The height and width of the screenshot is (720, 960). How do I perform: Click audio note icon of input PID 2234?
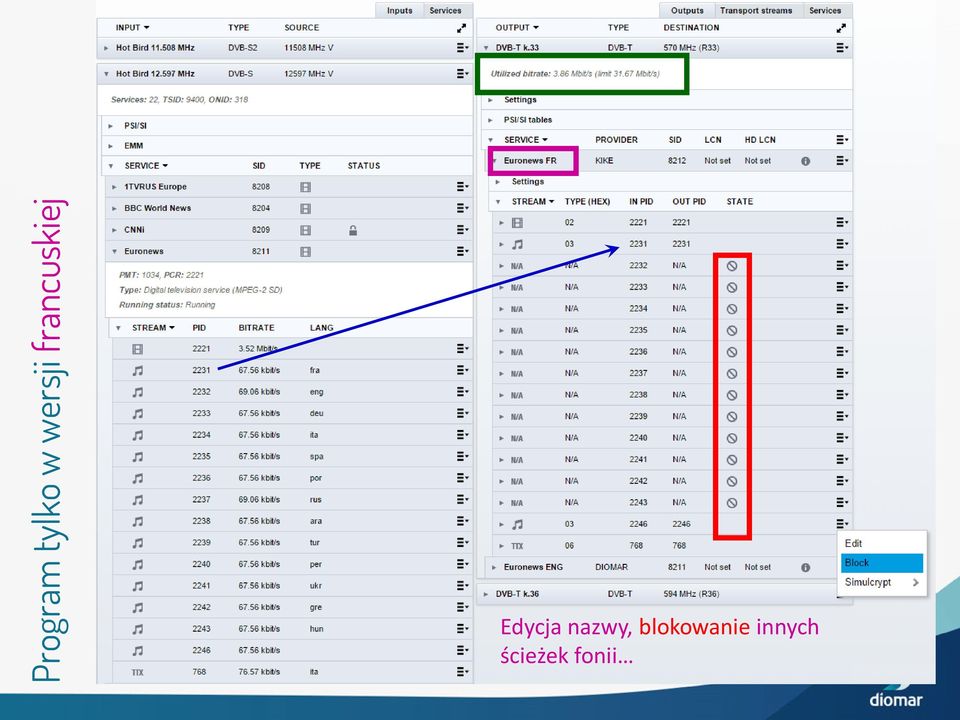138,435
